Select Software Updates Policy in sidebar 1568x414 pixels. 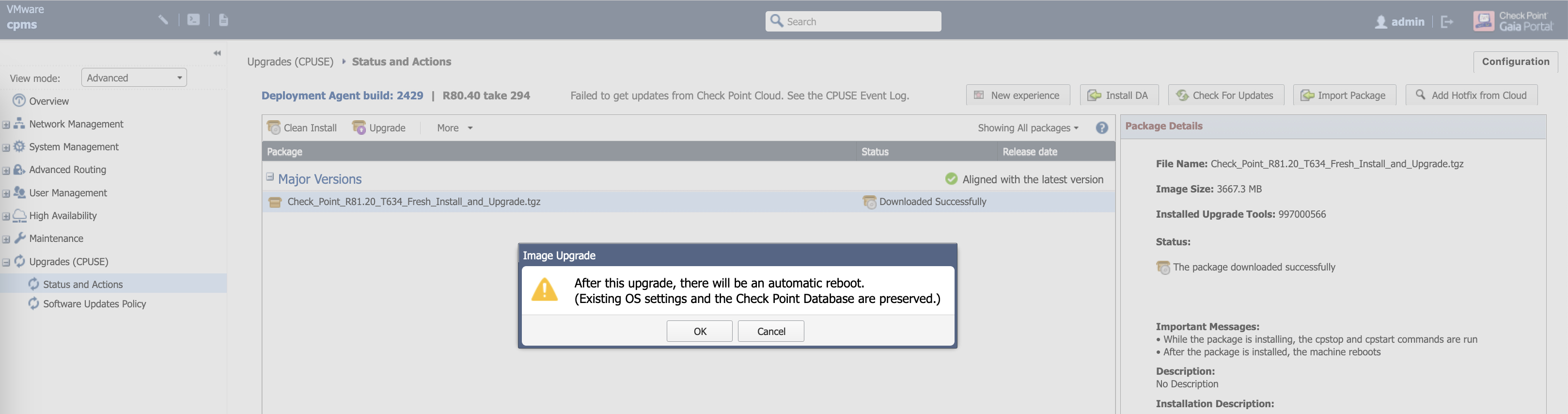point(94,304)
